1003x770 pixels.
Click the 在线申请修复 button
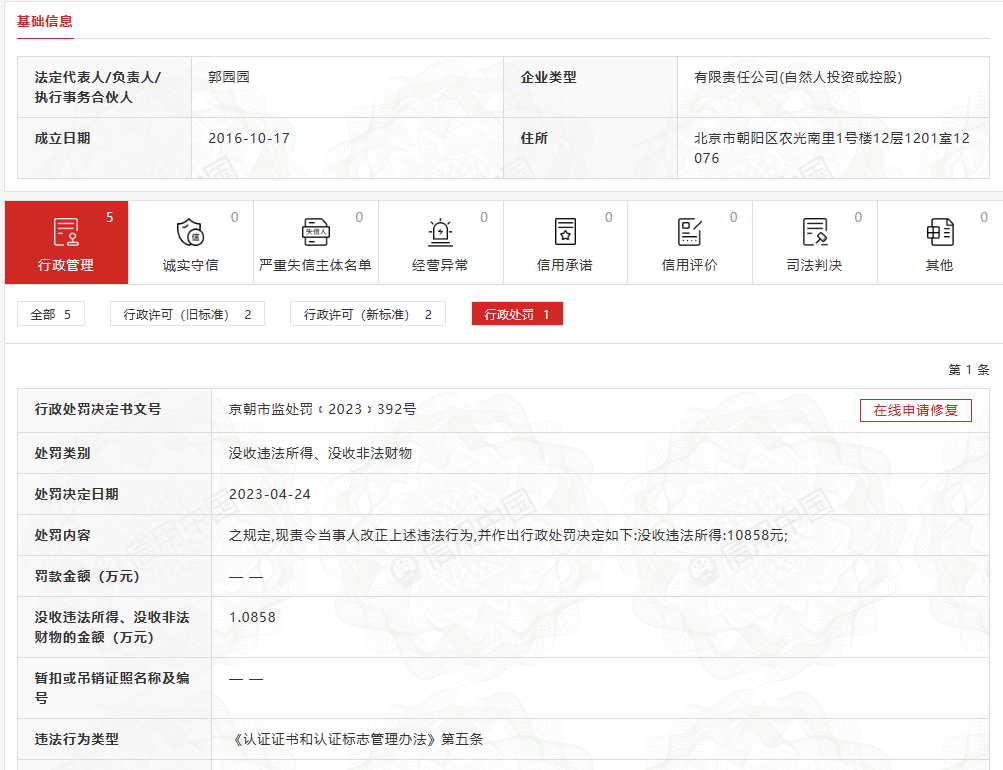click(915, 411)
